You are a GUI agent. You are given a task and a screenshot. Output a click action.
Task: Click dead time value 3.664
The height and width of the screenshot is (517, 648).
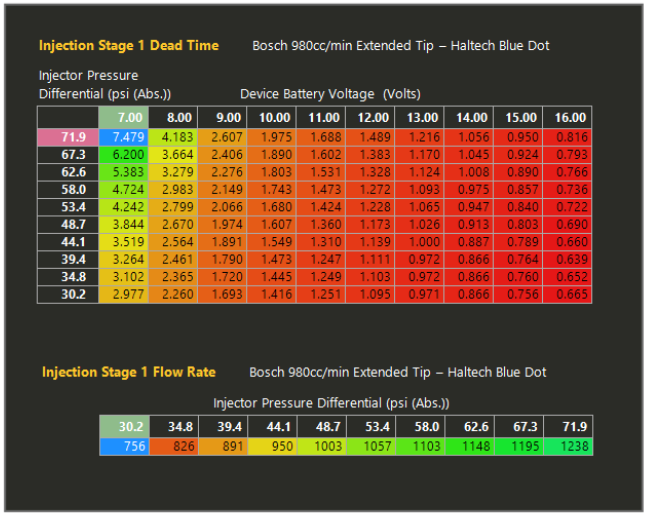(173, 155)
